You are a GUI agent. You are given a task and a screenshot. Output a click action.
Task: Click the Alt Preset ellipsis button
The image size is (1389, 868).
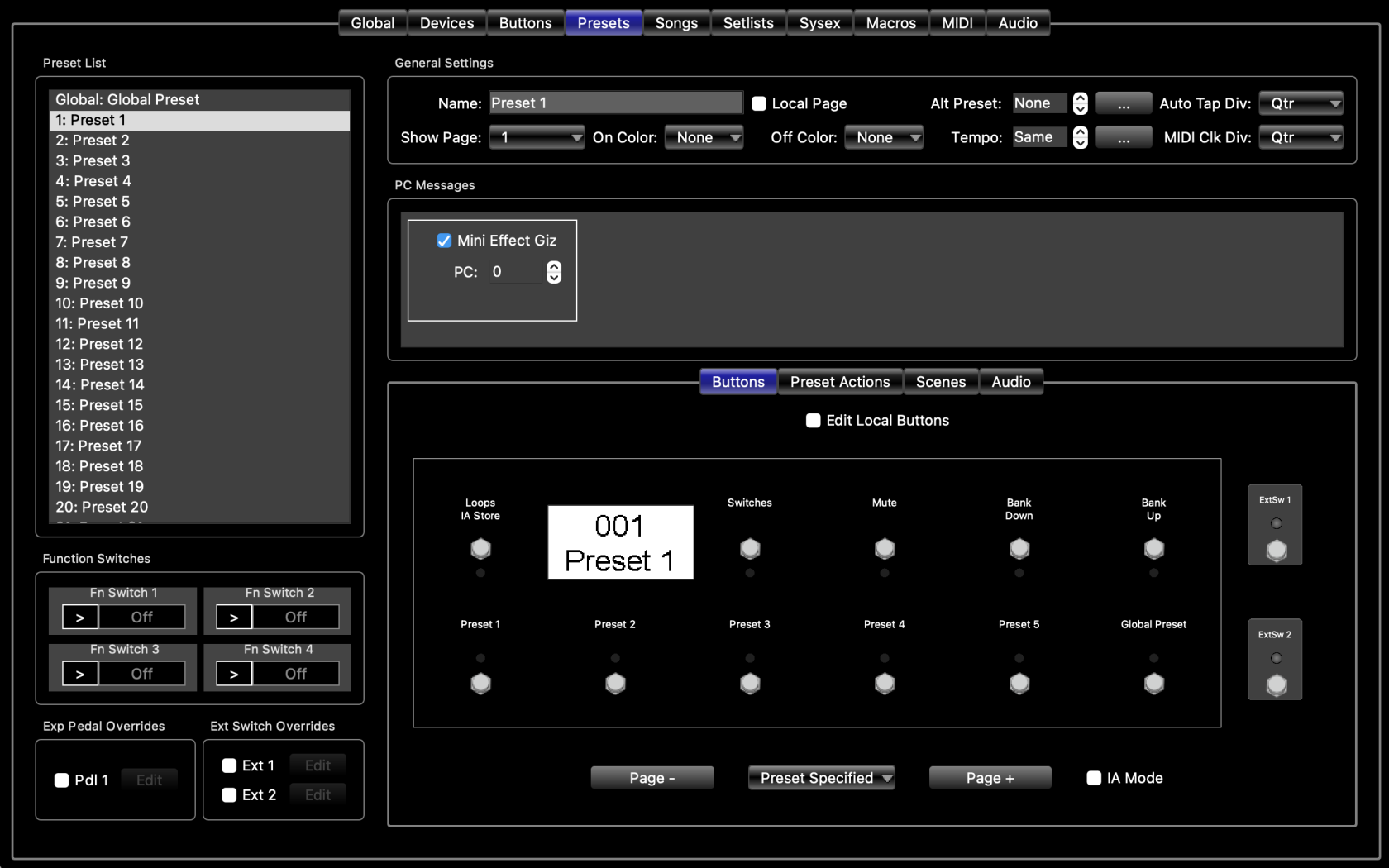(x=1124, y=103)
